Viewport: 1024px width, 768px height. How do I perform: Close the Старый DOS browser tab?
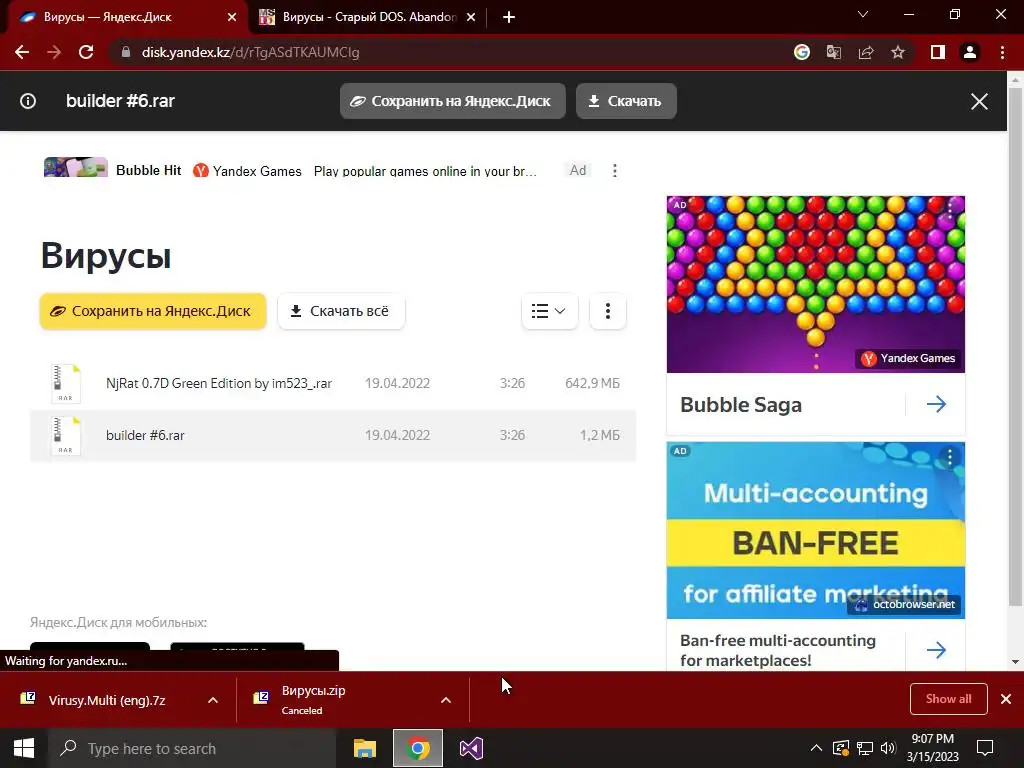pos(471,17)
